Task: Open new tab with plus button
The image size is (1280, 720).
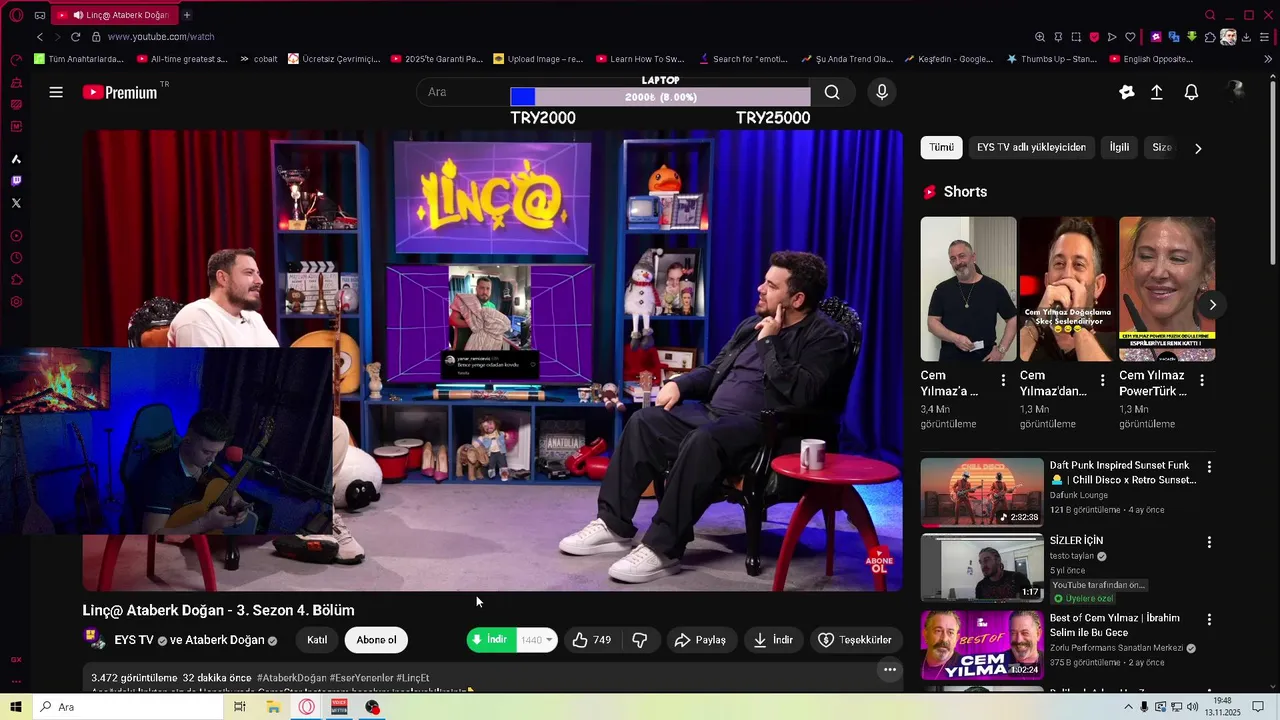Action: point(186,15)
